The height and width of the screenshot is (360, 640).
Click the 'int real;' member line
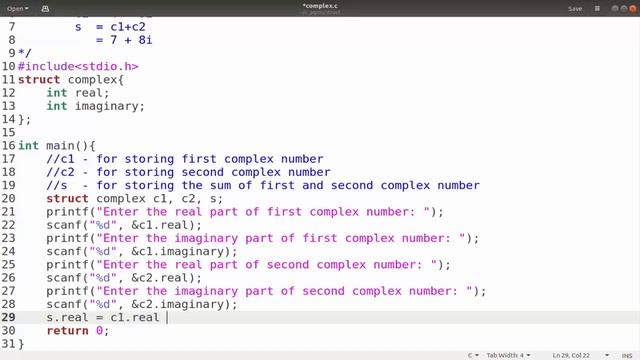click(78, 93)
